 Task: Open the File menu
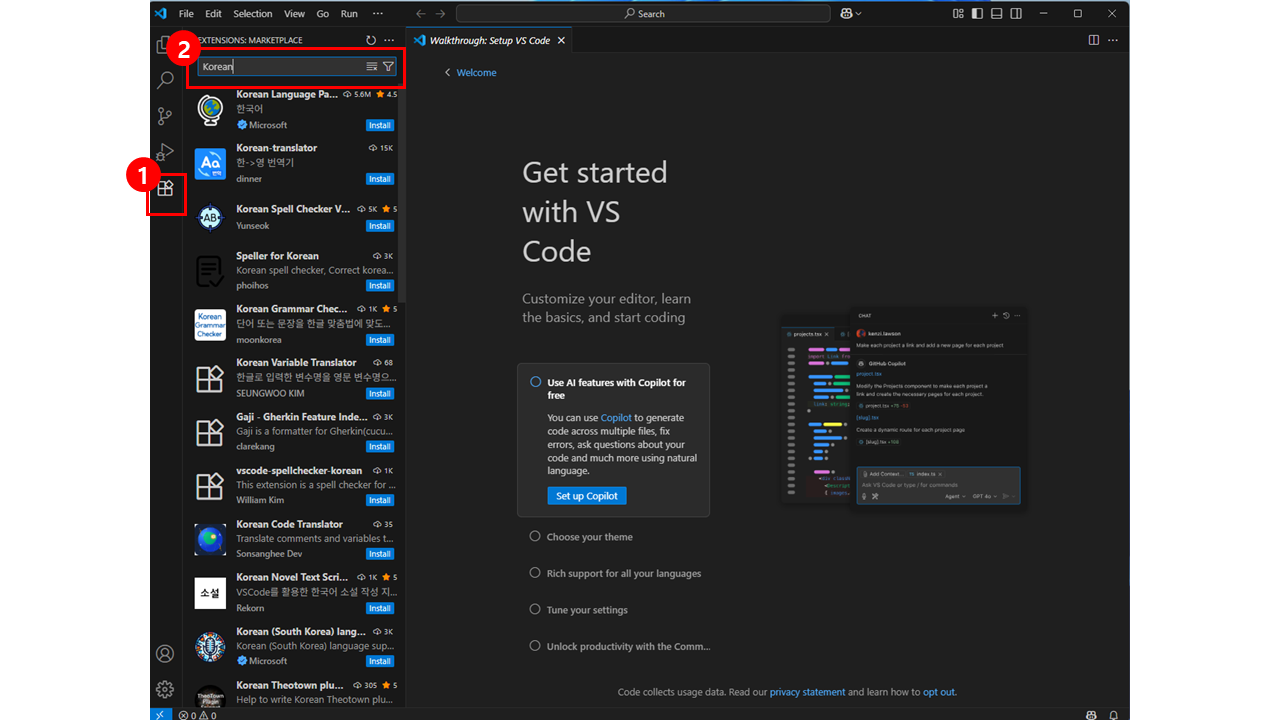pos(186,13)
